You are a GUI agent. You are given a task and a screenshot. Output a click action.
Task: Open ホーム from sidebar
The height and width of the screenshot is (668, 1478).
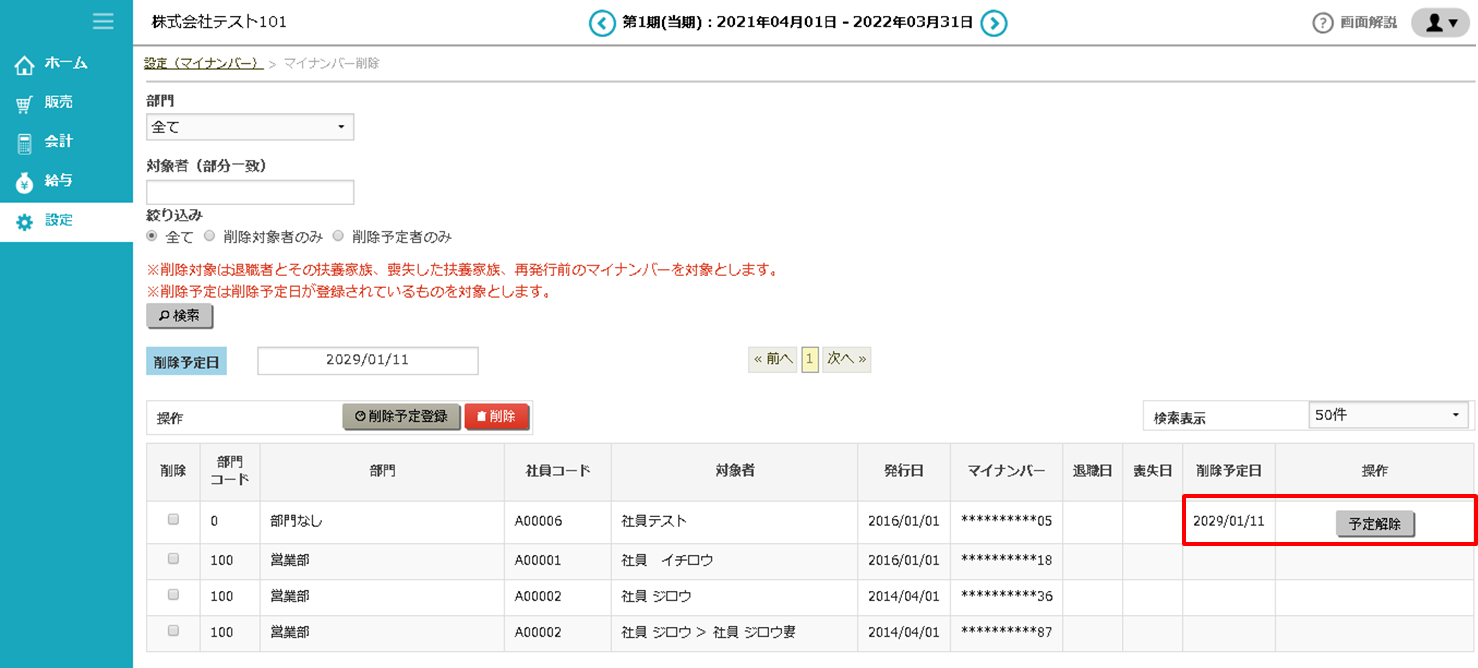pos(65,64)
